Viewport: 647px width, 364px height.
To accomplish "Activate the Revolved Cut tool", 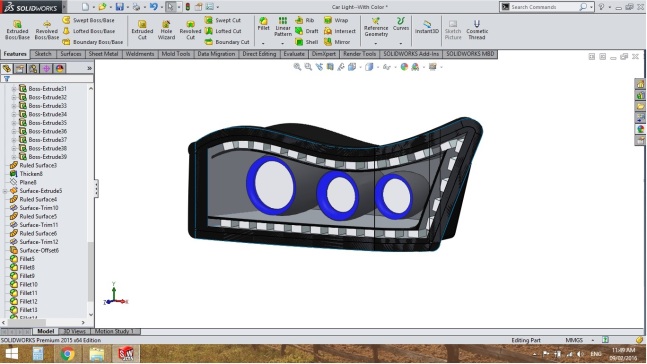I will [190, 30].
